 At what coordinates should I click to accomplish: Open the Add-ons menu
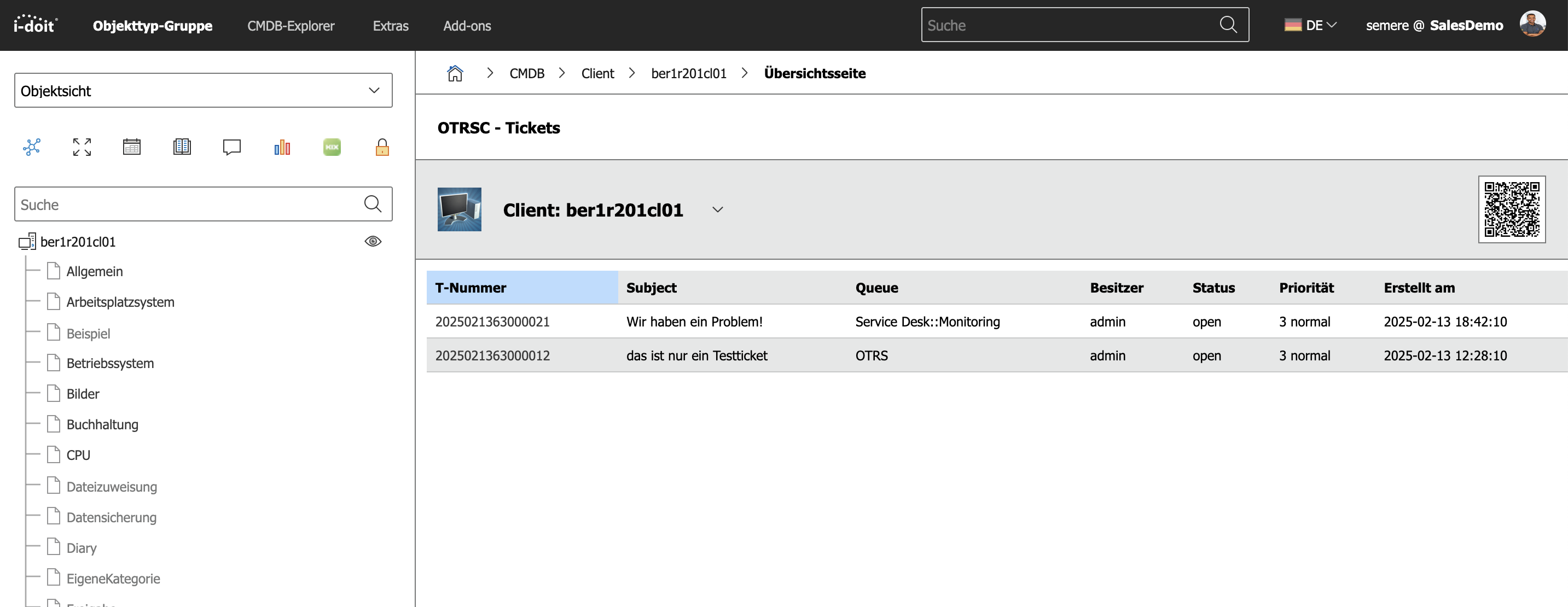[467, 26]
